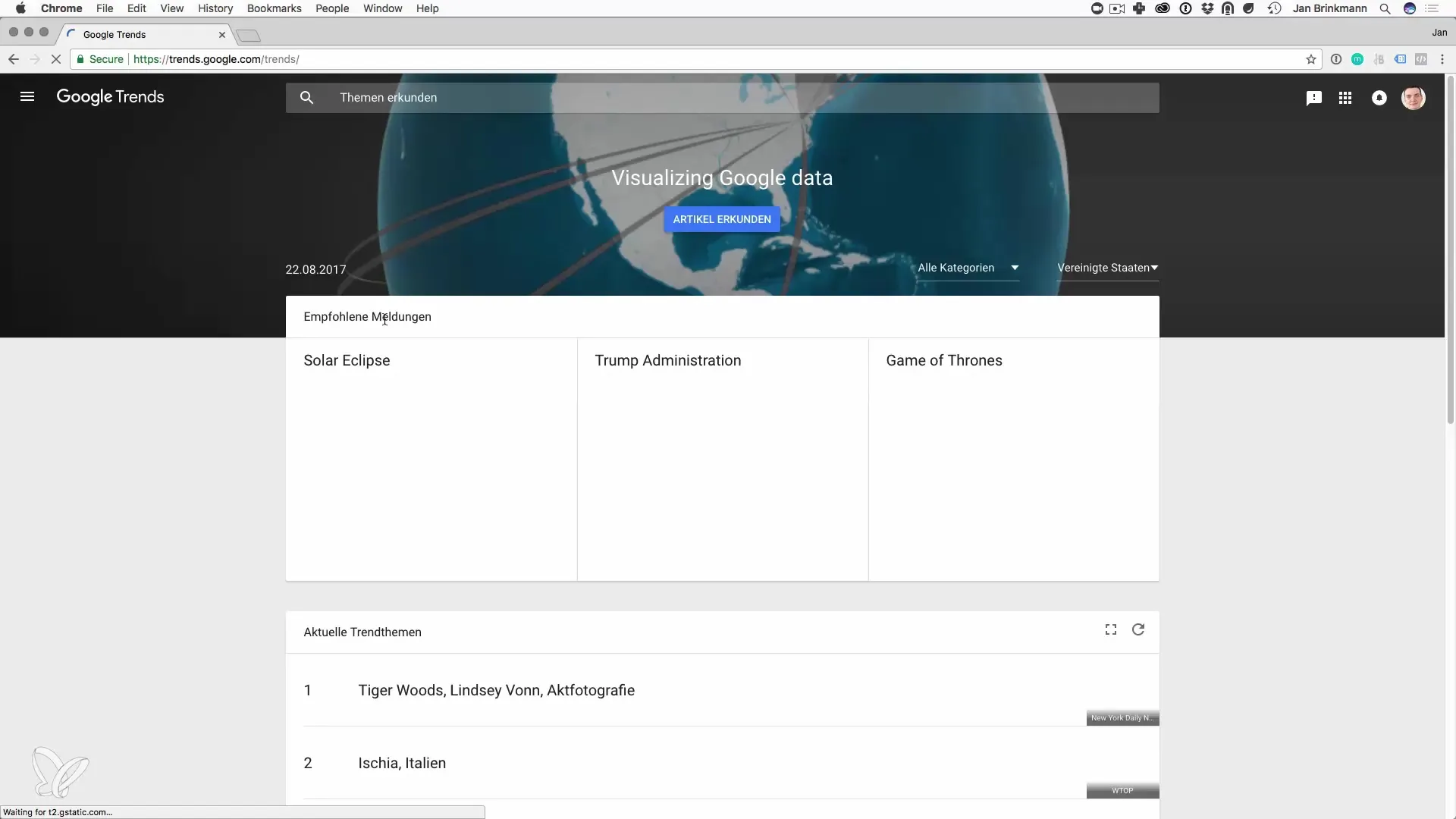Click the Secure lock indicator
The width and height of the screenshot is (1456, 819).
coord(100,59)
